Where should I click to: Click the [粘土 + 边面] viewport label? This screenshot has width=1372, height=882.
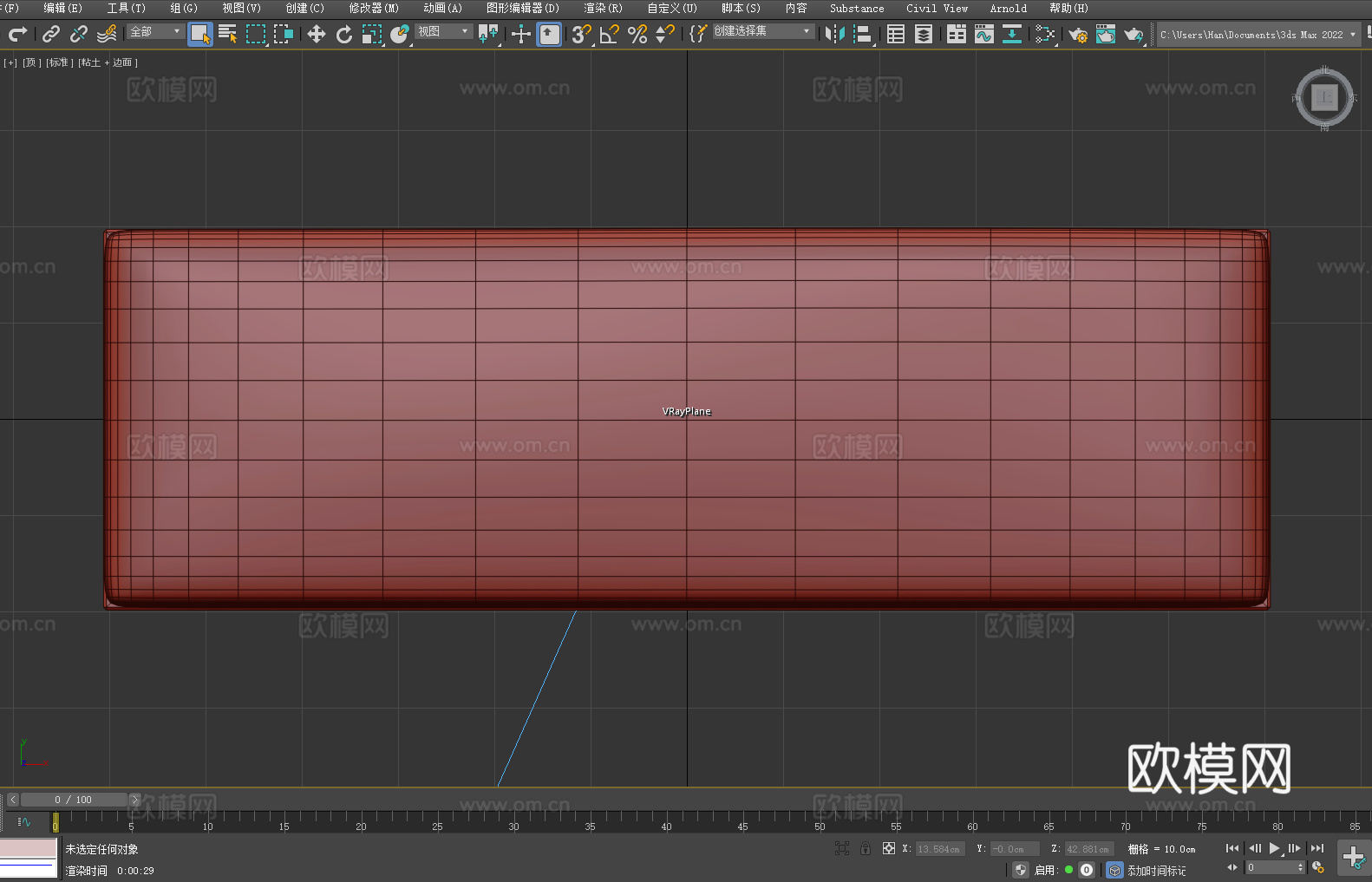[x=108, y=62]
